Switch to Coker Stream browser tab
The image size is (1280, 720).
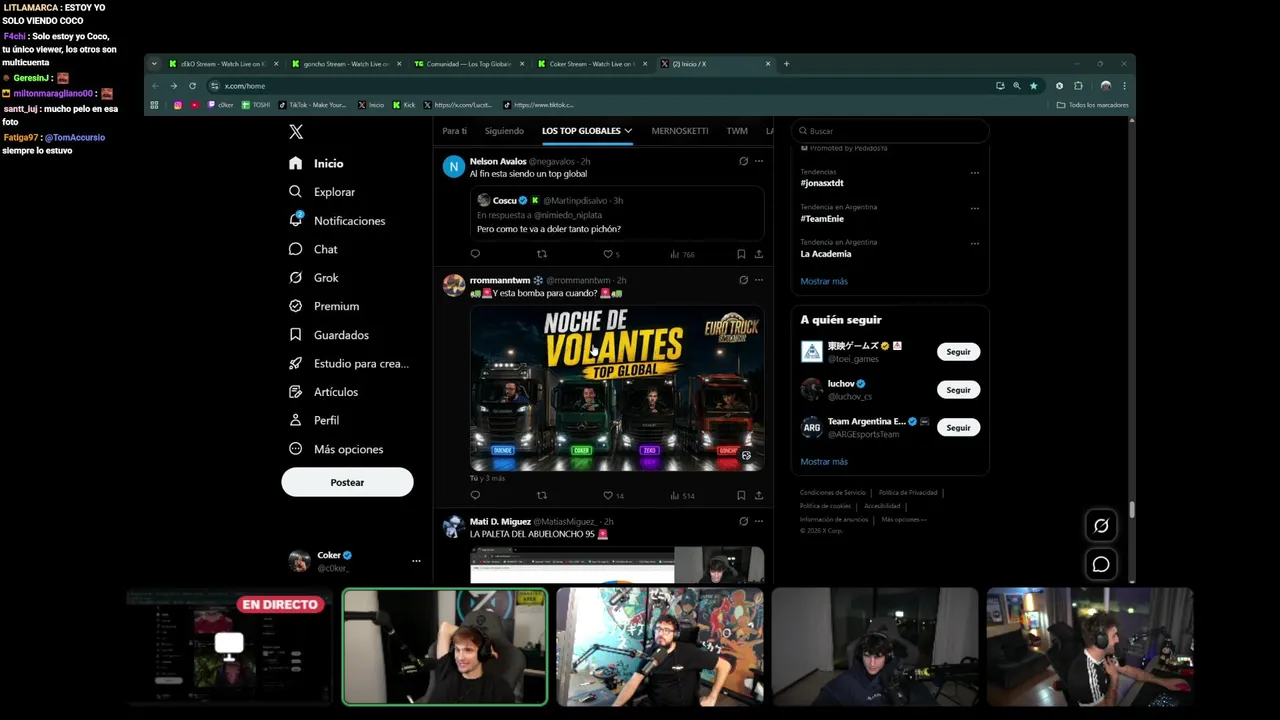(x=592, y=64)
